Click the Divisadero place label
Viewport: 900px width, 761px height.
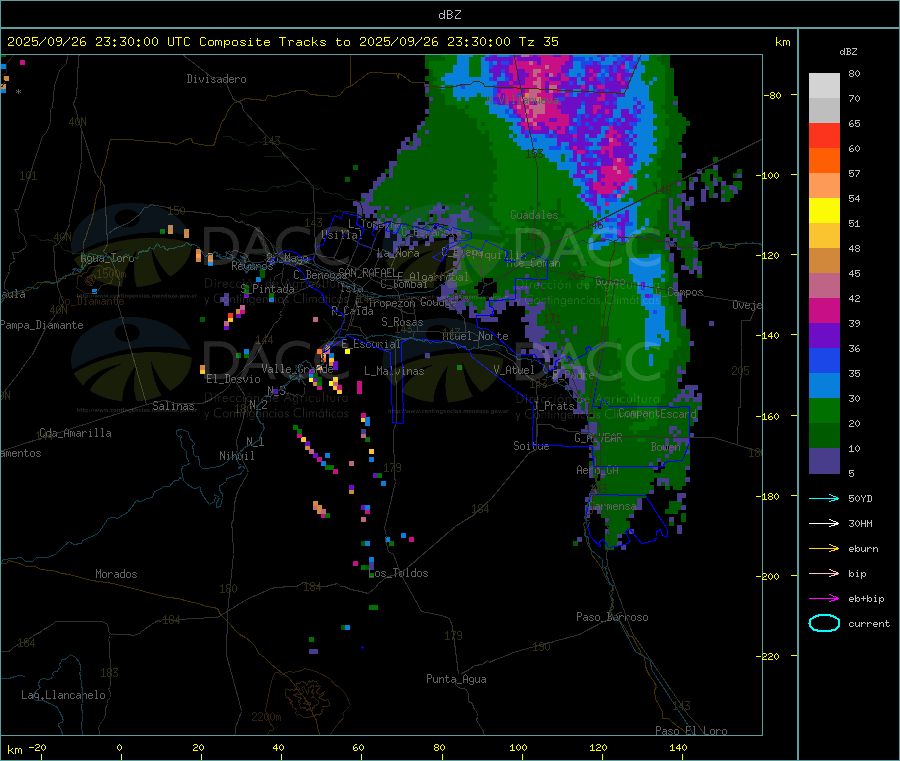coord(216,79)
